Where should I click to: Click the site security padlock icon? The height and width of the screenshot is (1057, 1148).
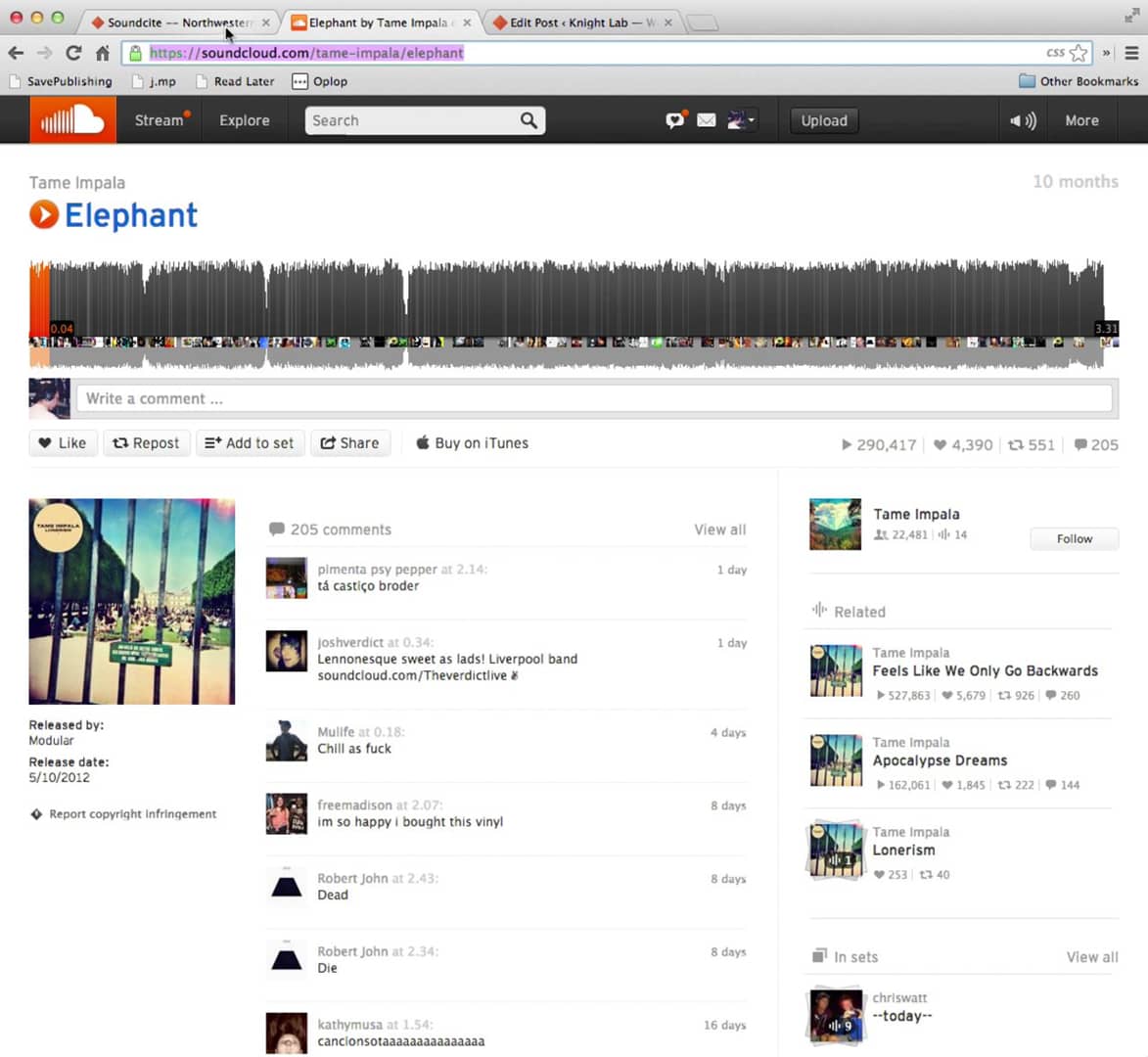135,53
